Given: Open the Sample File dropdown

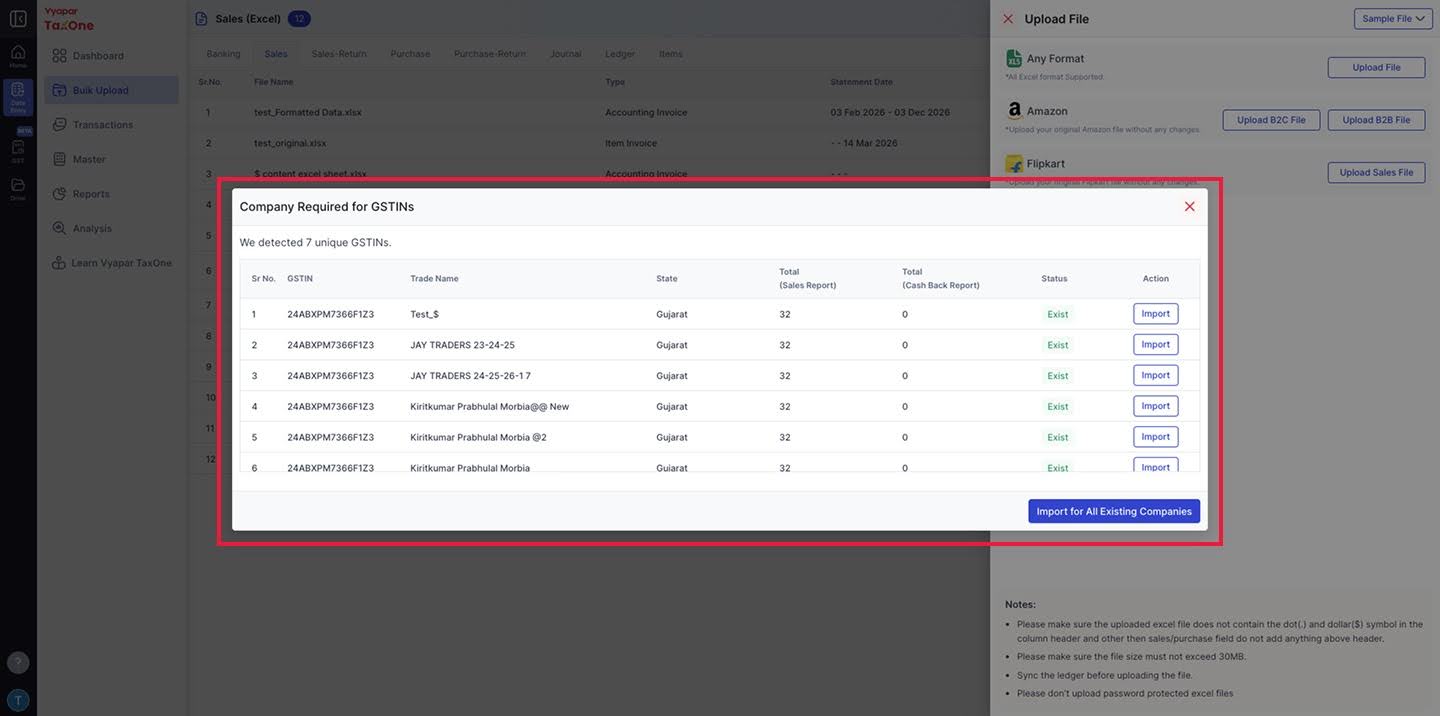Looking at the screenshot, I should click(1393, 18).
